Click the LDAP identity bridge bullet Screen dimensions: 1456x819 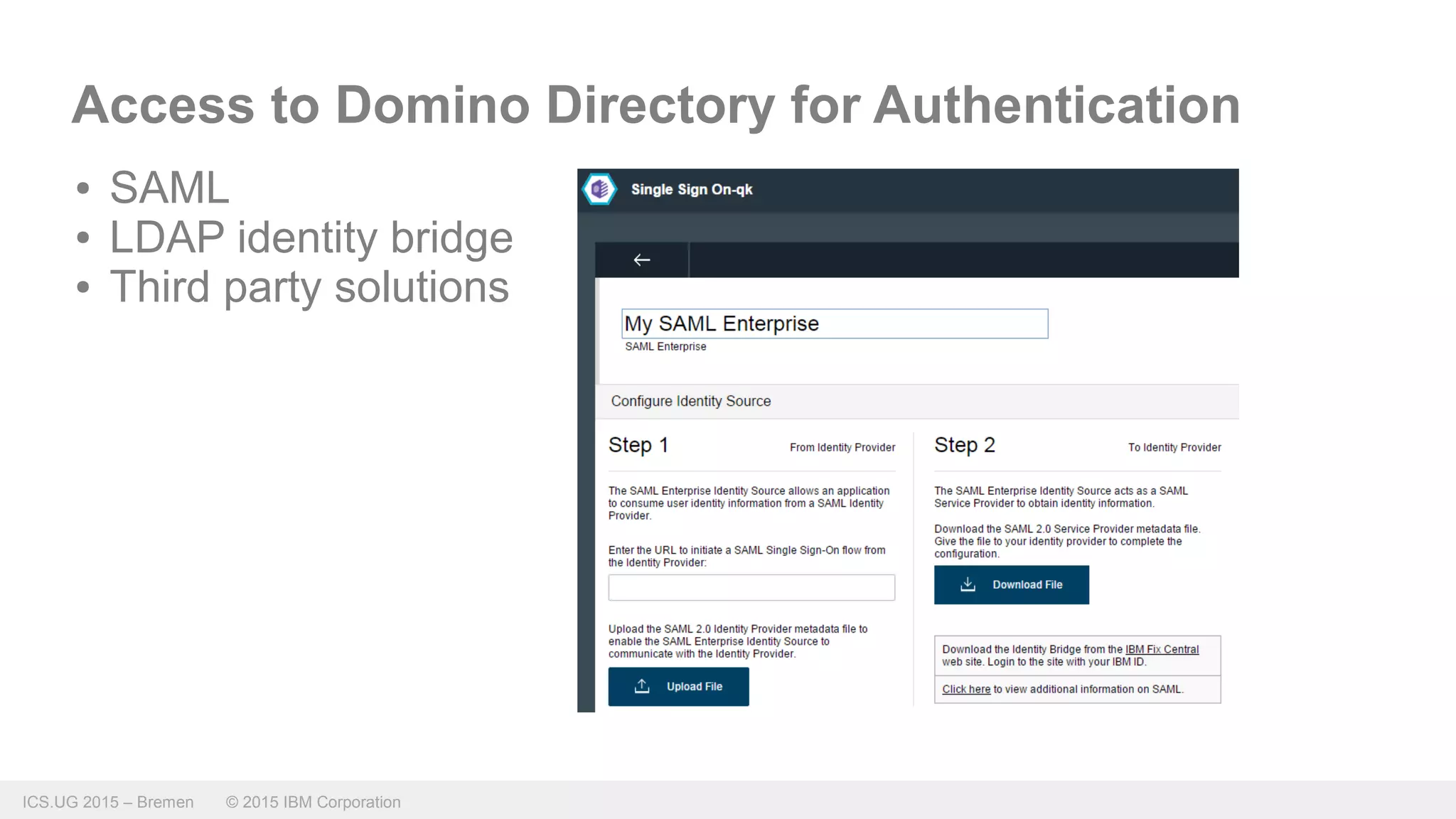pyautogui.click(x=311, y=238)
